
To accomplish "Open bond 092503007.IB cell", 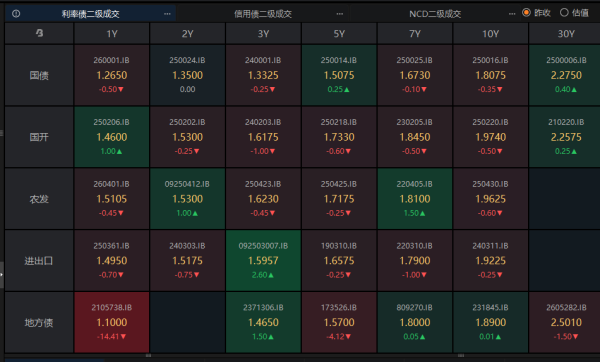I will pyautogui.click(x=263, y=261).
